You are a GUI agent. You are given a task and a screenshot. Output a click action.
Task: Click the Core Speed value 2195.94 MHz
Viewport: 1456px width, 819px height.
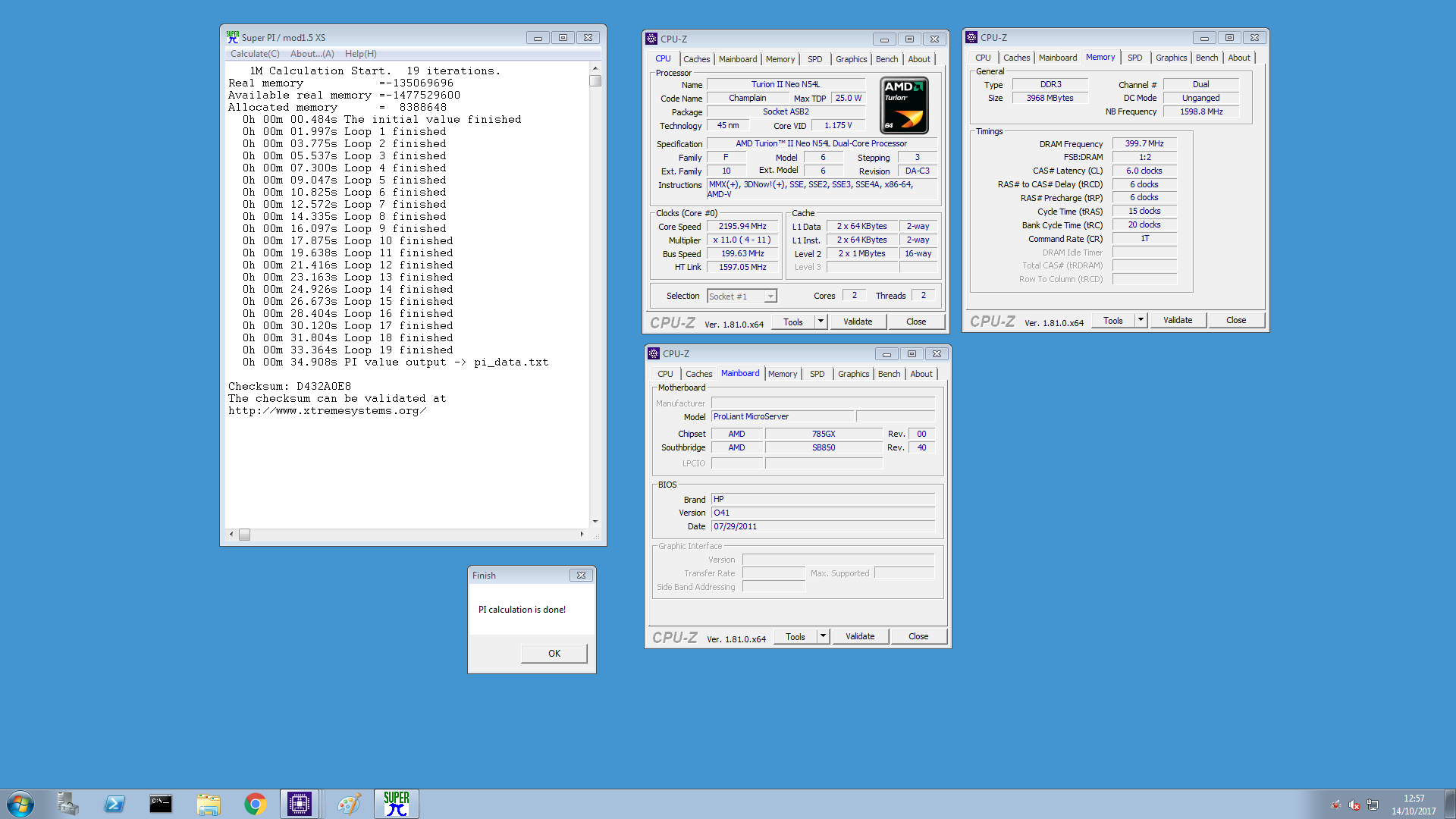click(x=742, y=227)
